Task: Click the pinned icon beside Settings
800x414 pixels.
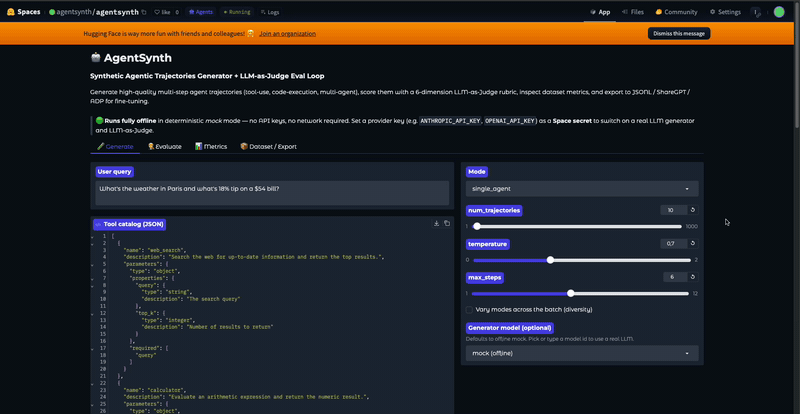Action: pyautogui.click(x=757, y=12)
